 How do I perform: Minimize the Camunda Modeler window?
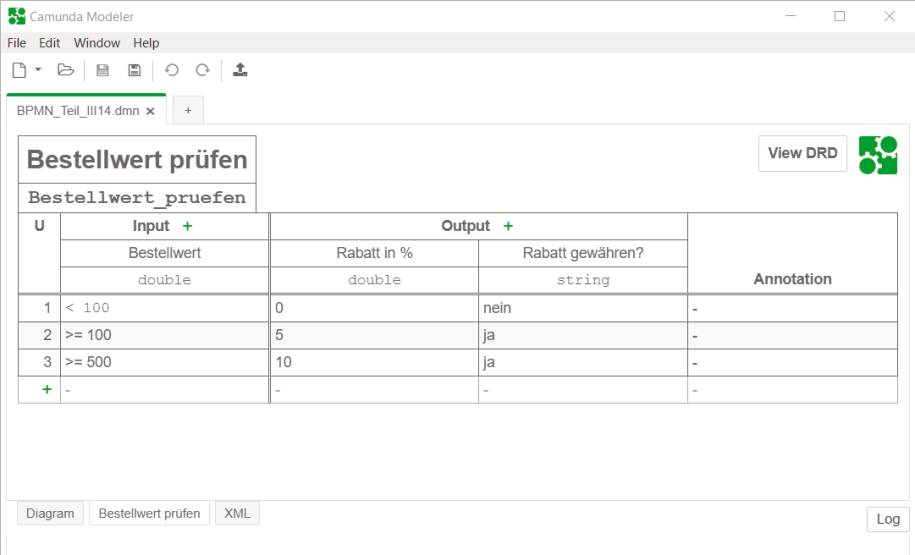790,16
